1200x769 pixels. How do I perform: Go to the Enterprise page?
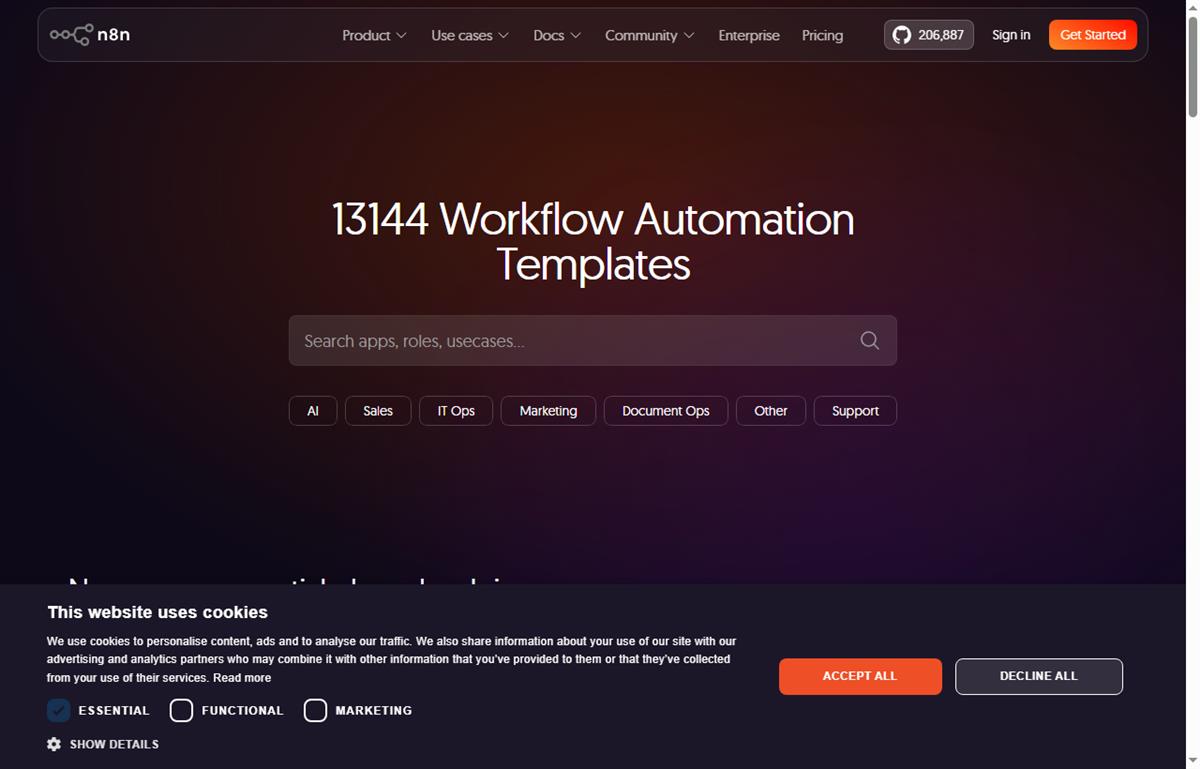749,35
